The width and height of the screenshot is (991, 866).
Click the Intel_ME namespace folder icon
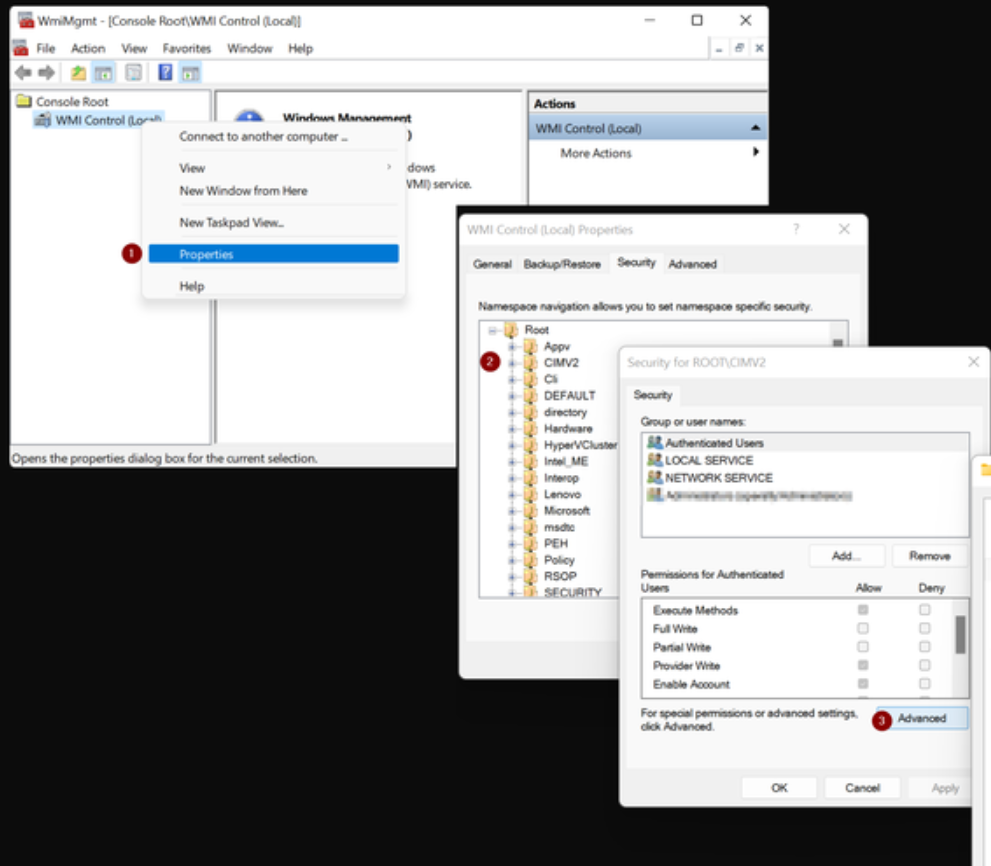[x=531, y=461]
